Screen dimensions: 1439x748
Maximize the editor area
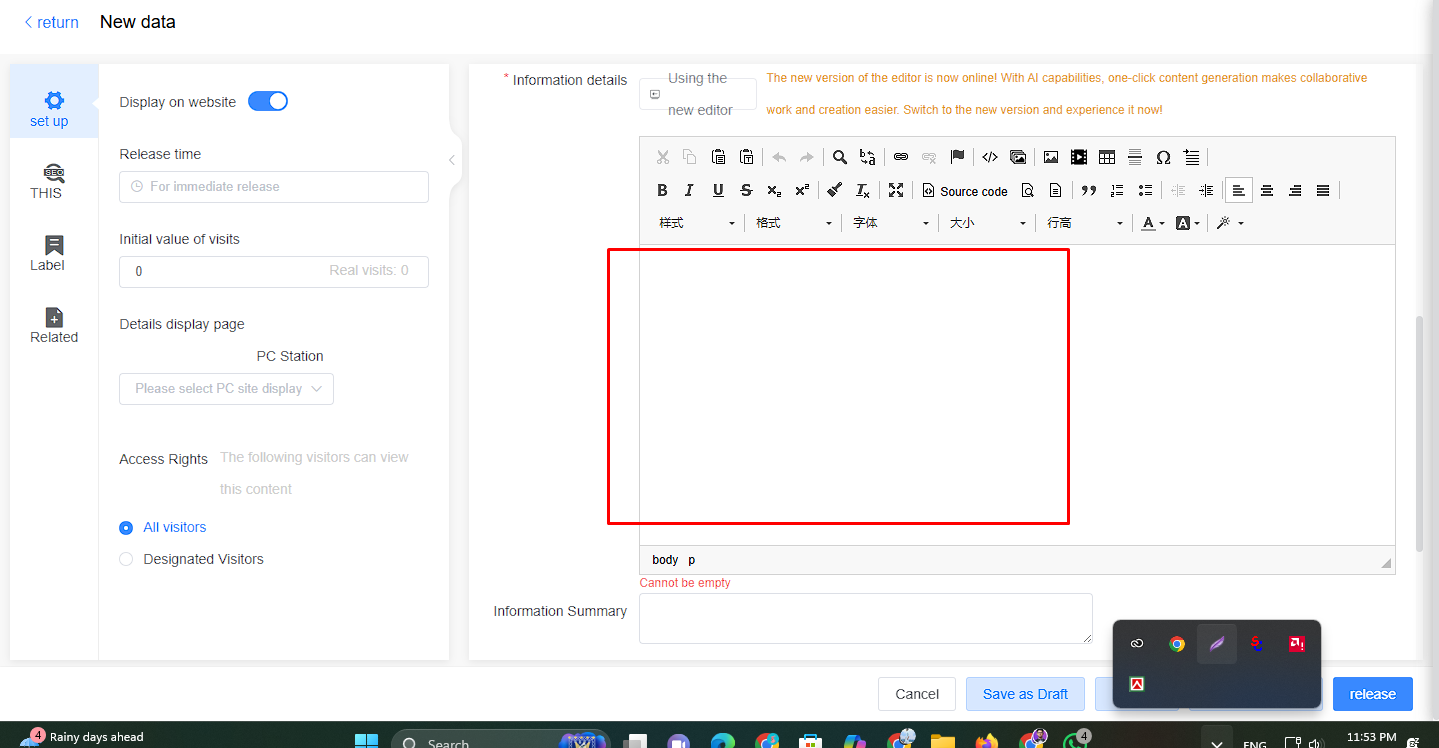(896, 190)
